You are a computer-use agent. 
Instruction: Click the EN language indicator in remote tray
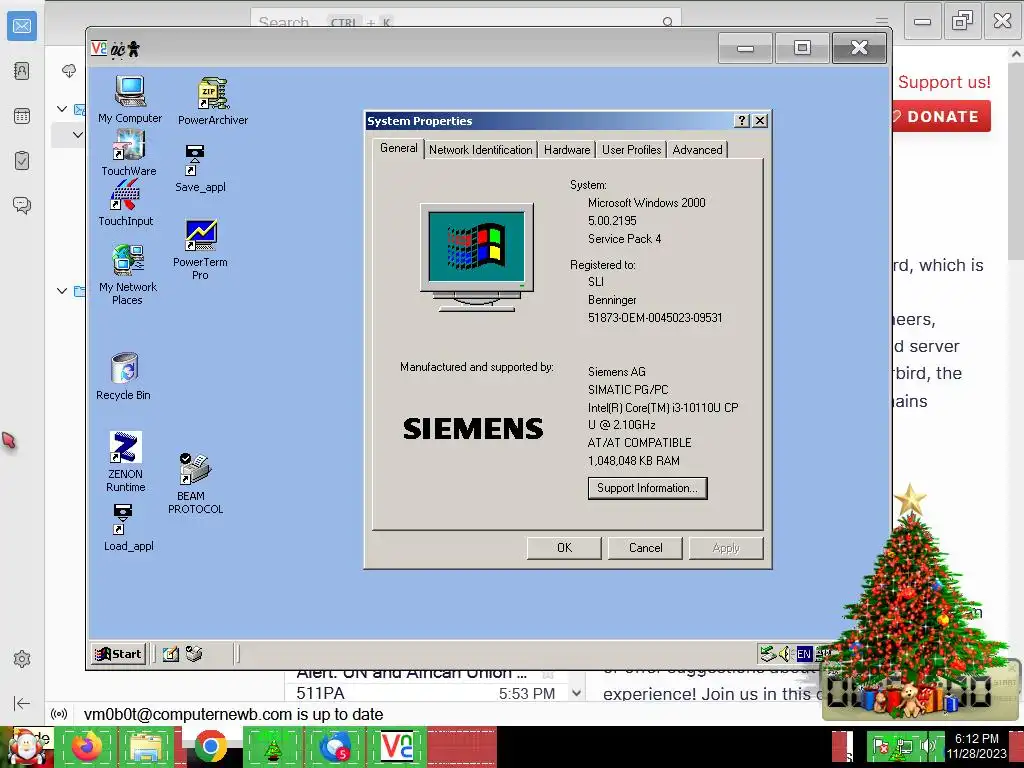point(804,654)
